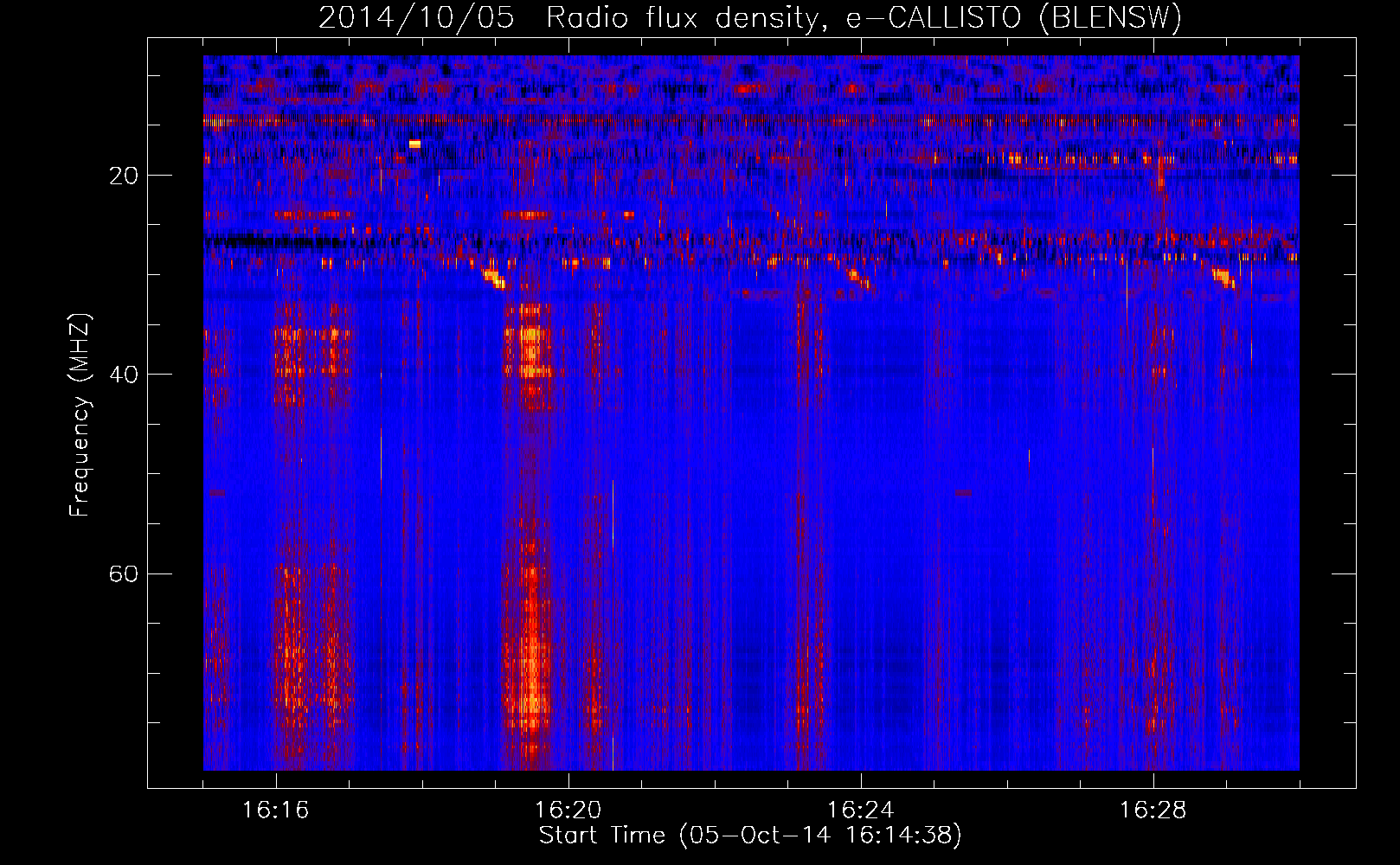Click the 16:20 time tick label

(x=568, y=811)
